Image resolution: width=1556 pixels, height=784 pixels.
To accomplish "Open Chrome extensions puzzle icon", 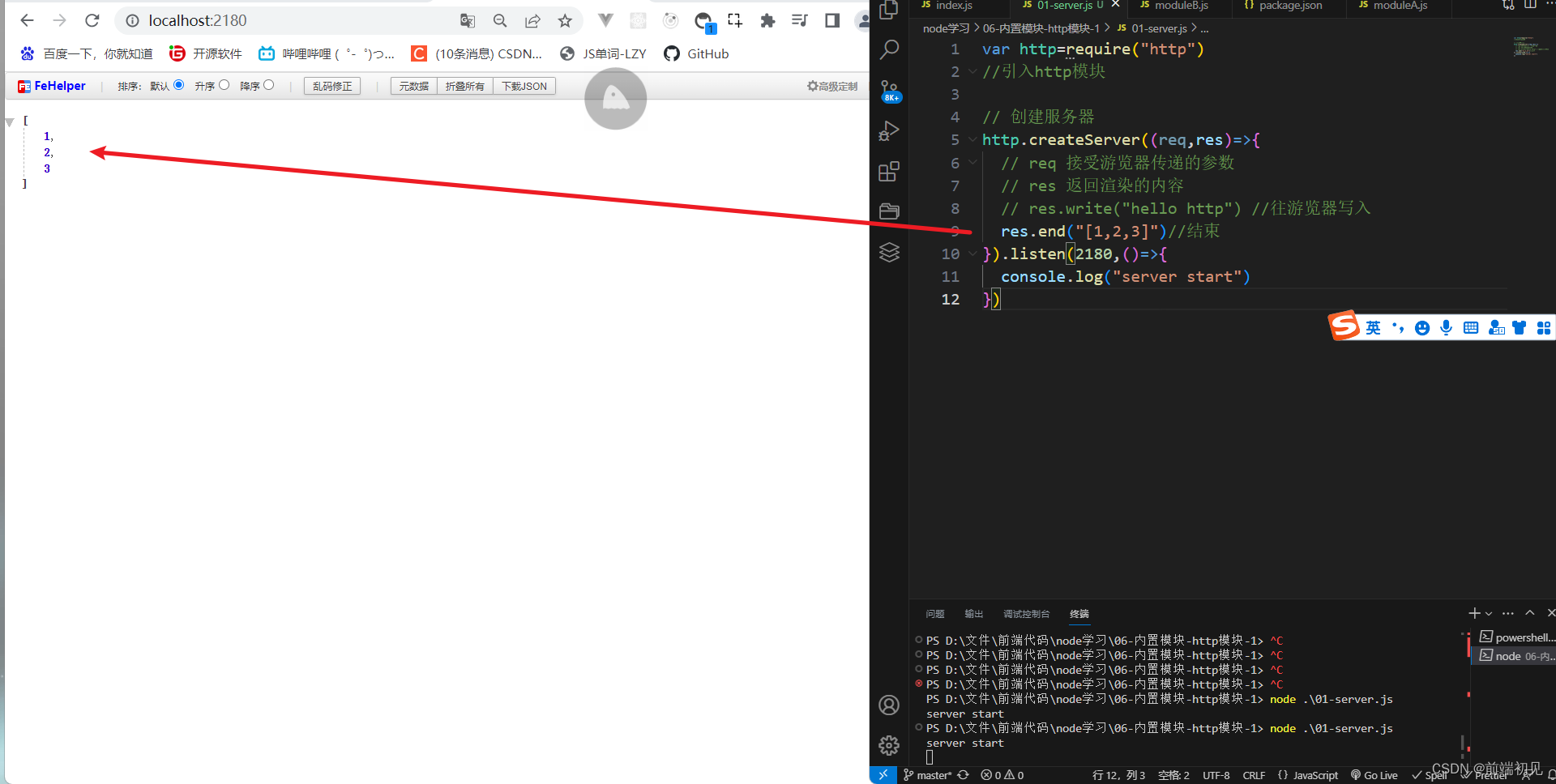I will 767,21.
